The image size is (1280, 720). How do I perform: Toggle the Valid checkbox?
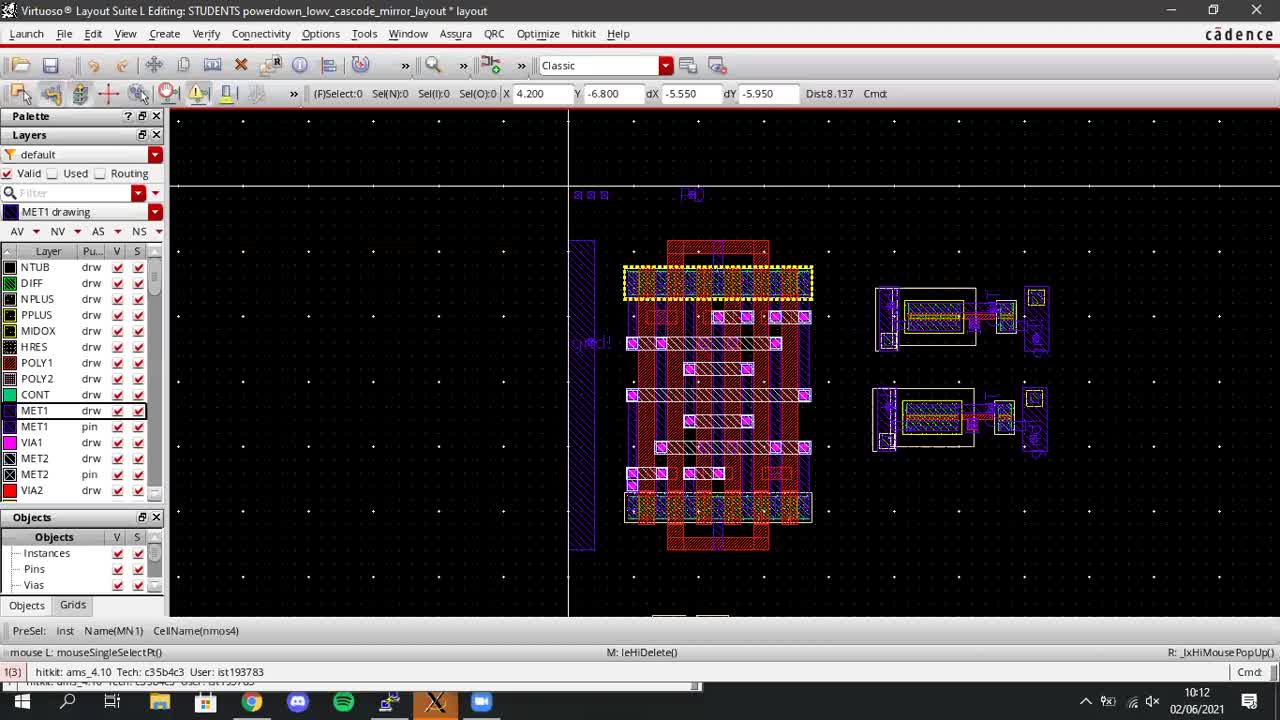click(7, 173)
